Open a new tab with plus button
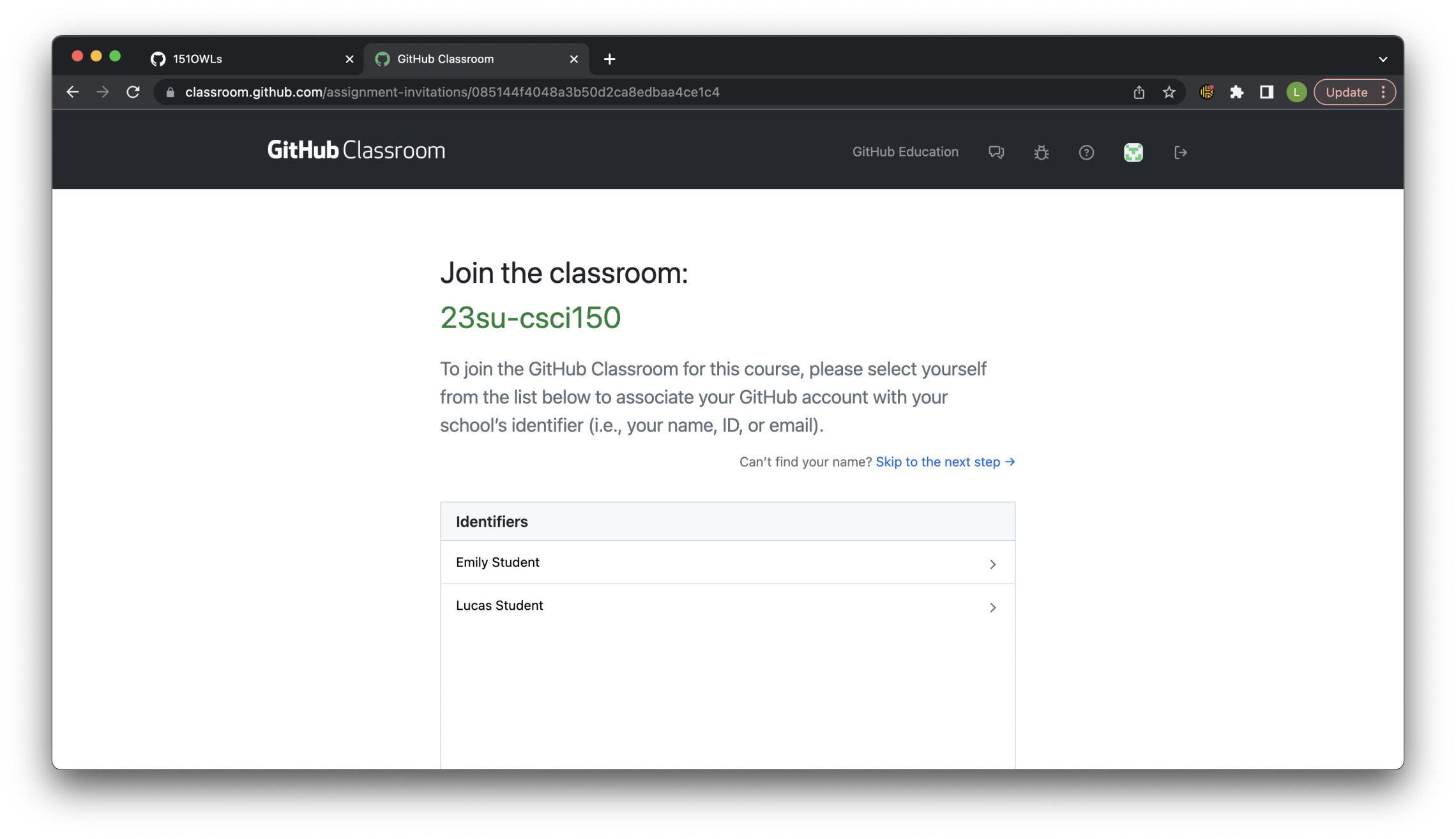1456x839 pixels. (x=609, y=59)
